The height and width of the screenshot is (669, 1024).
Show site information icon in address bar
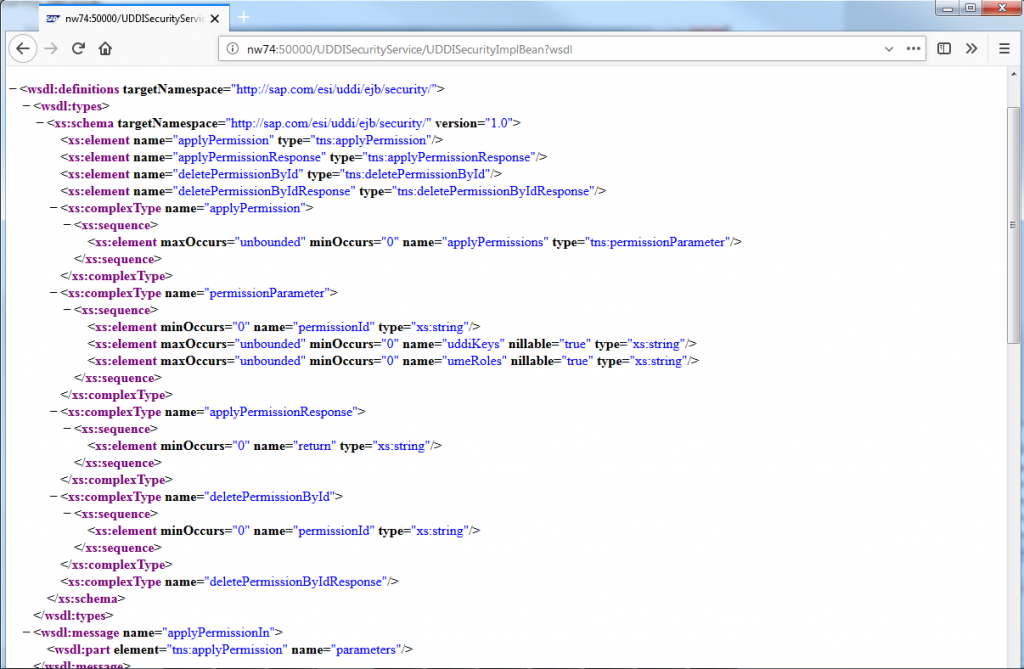(232, 49)
